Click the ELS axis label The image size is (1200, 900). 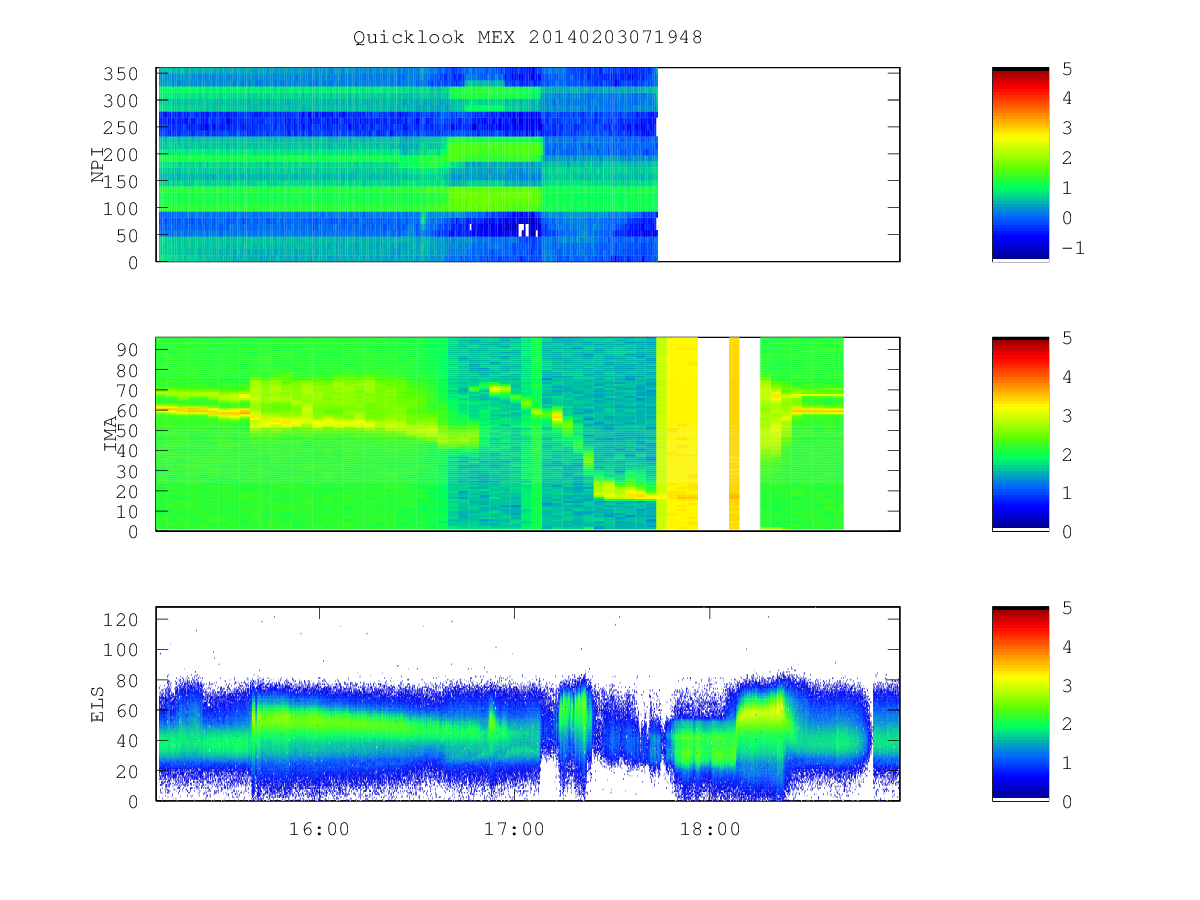click(x=98, y=704)
